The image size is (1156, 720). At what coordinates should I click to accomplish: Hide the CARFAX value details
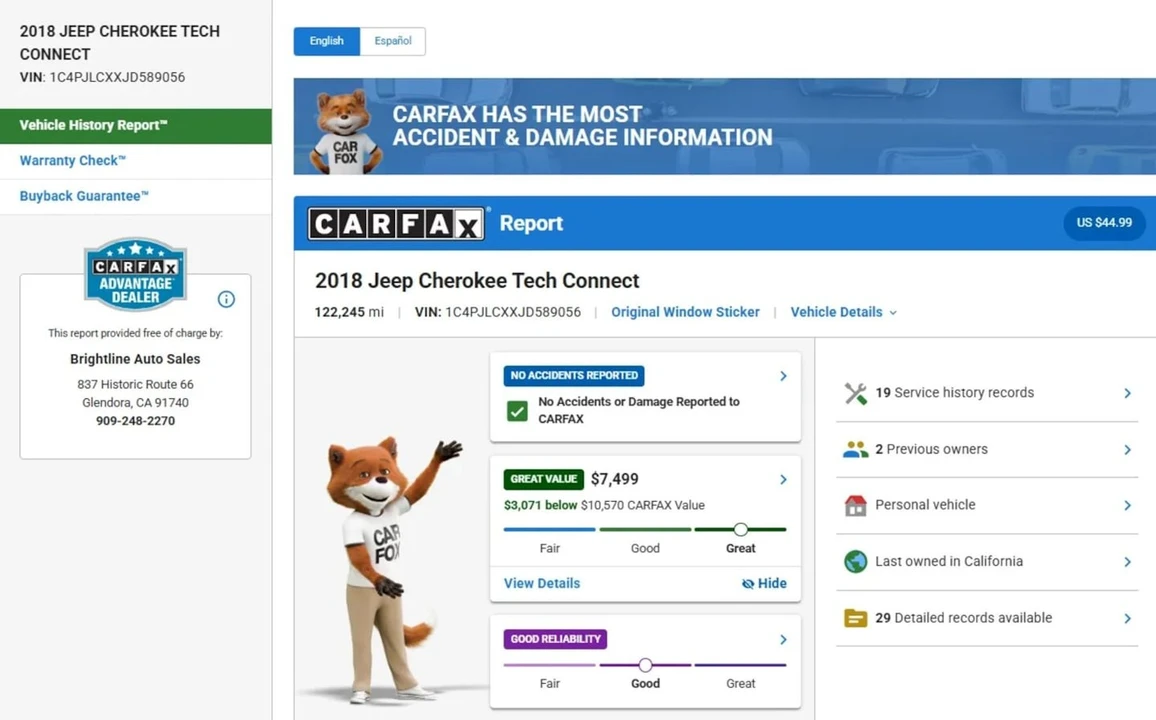765,584
